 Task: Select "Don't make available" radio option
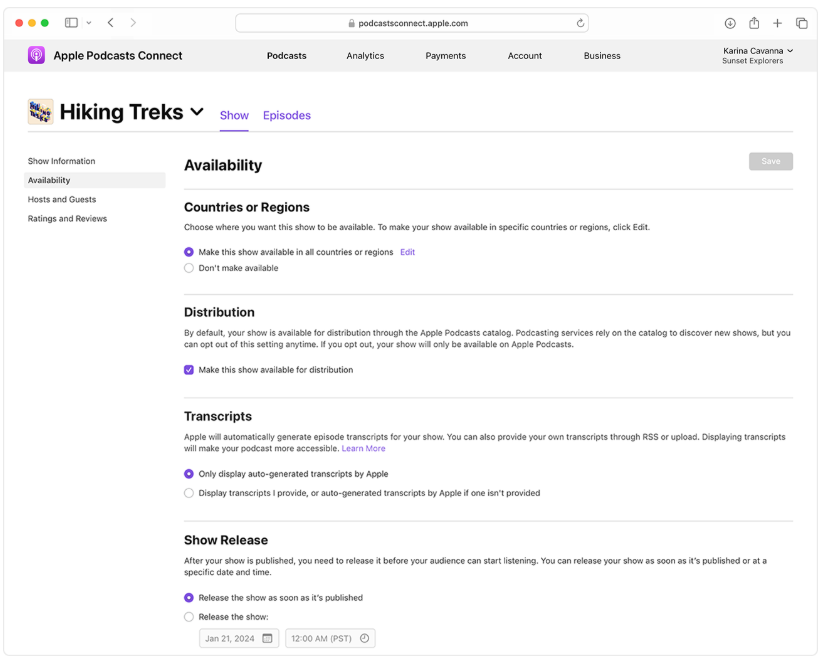189,268
